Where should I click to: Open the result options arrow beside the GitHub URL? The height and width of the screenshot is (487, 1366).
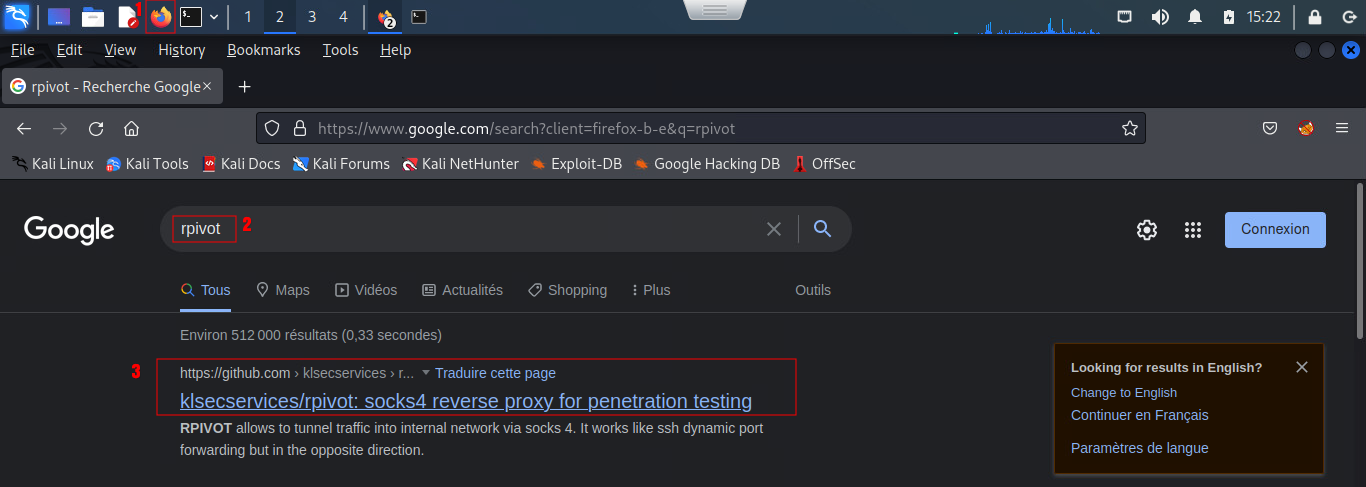pos(425,373)
